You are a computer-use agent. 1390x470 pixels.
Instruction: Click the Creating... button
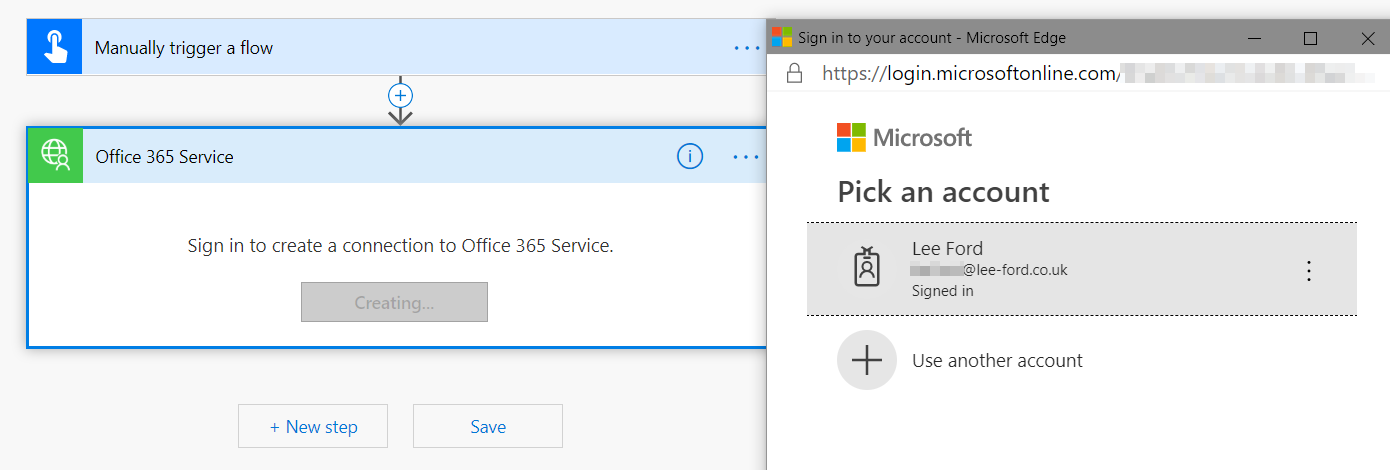pos(394,302)
